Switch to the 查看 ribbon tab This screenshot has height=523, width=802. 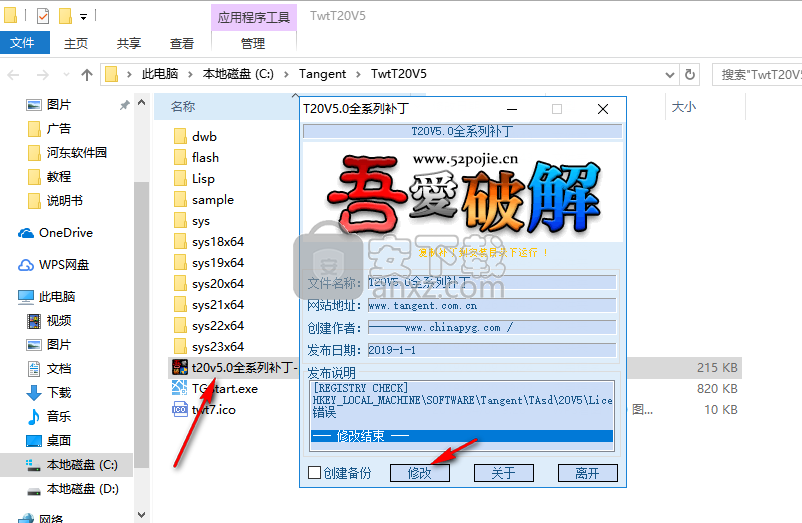(182, 43)
